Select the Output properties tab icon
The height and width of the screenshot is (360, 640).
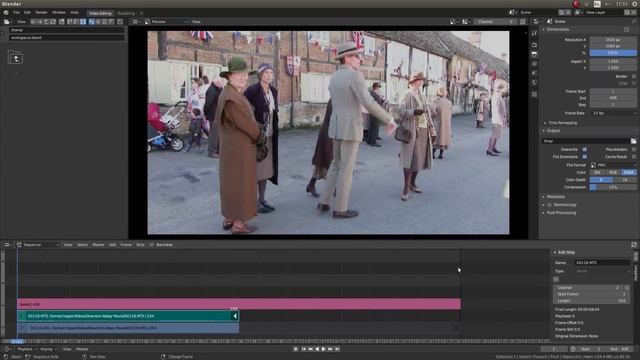click(535, 54)
